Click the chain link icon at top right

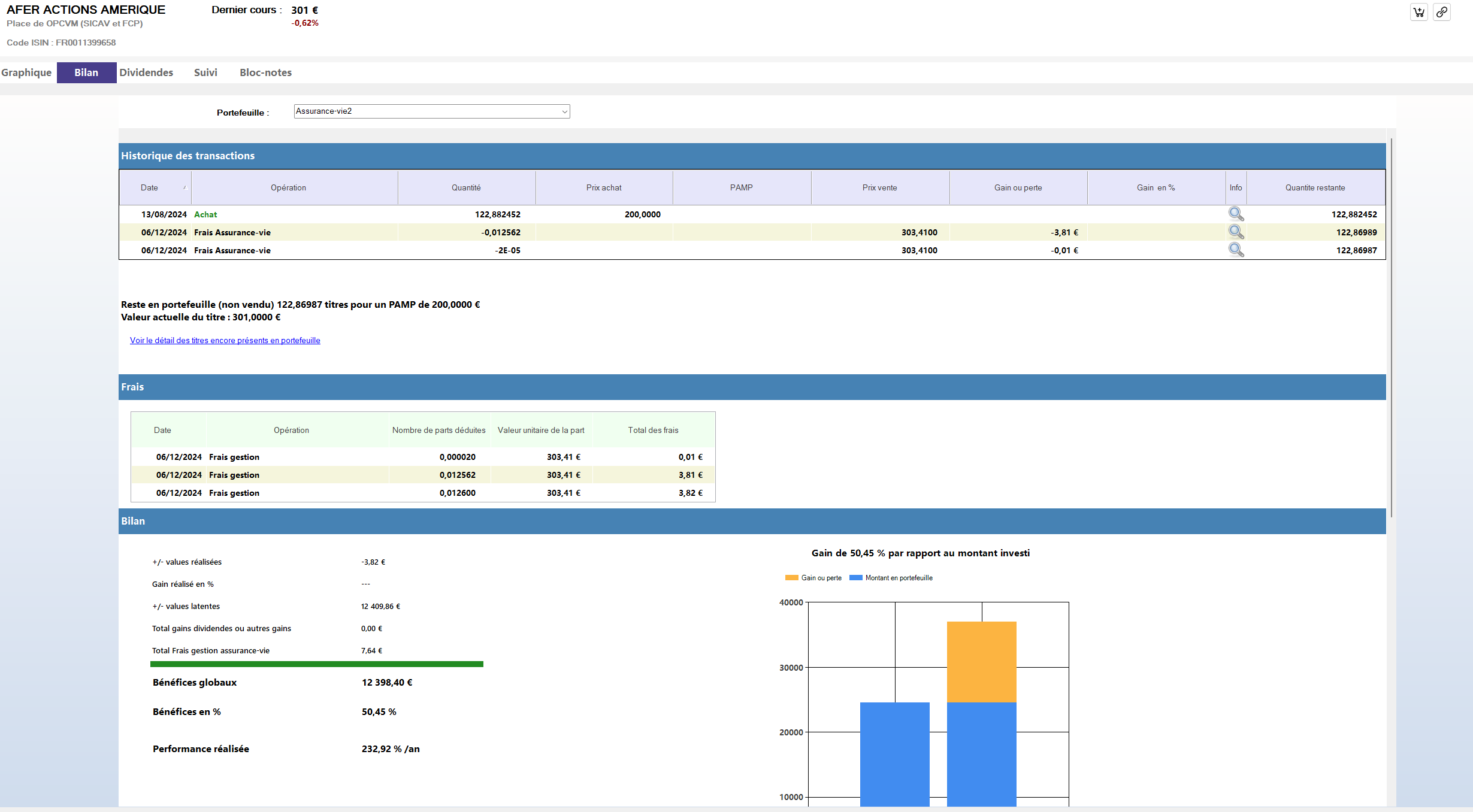[1442, 12]
